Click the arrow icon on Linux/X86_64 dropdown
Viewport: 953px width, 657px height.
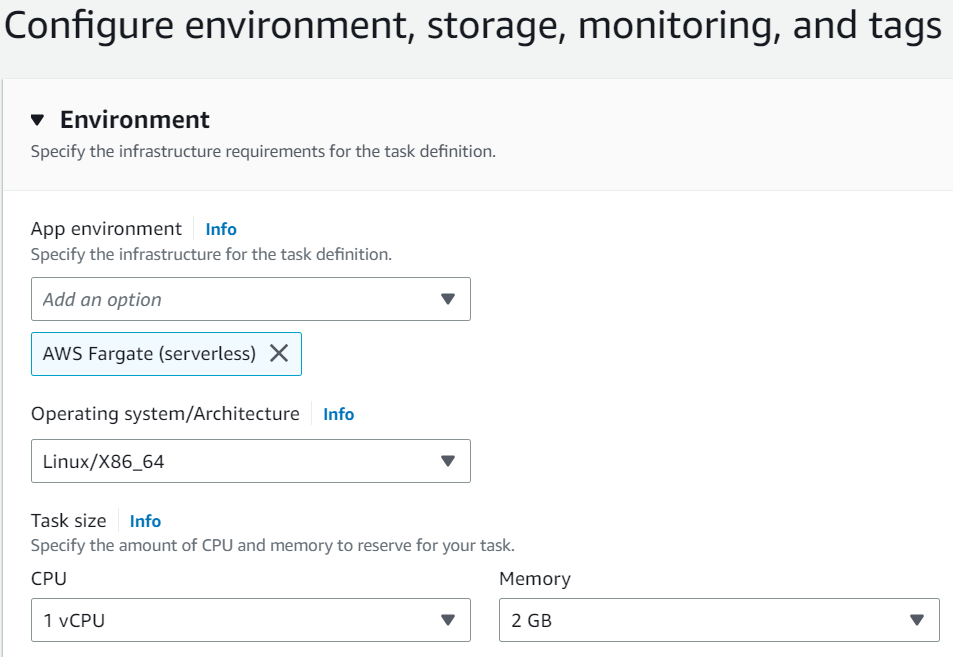pyautogui.click(x=448, y=461)
